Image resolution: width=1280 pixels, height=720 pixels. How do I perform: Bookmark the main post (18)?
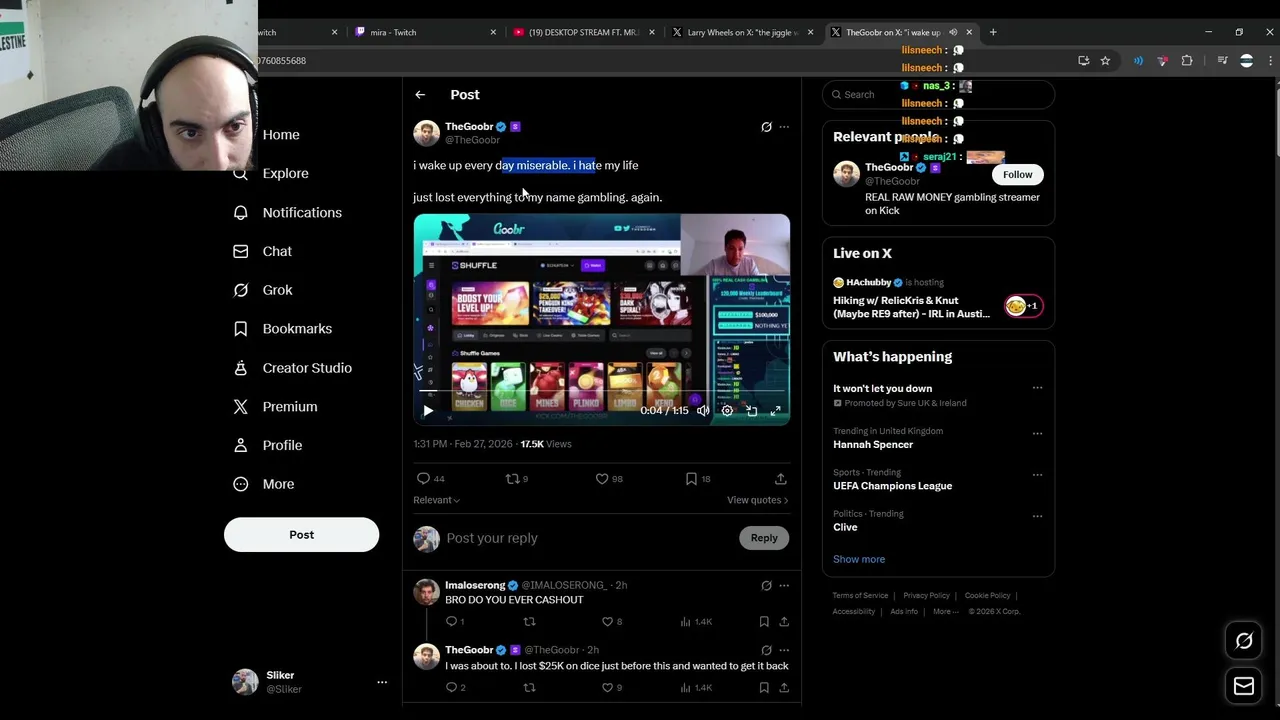coord(698,479)
